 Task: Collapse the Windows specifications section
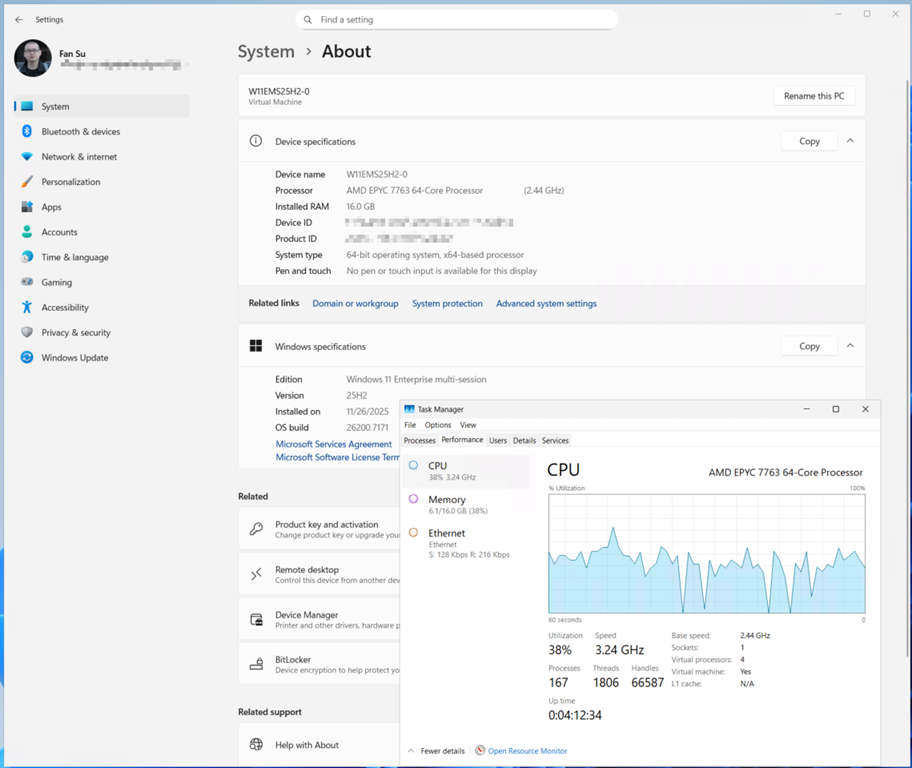[850, 346]
